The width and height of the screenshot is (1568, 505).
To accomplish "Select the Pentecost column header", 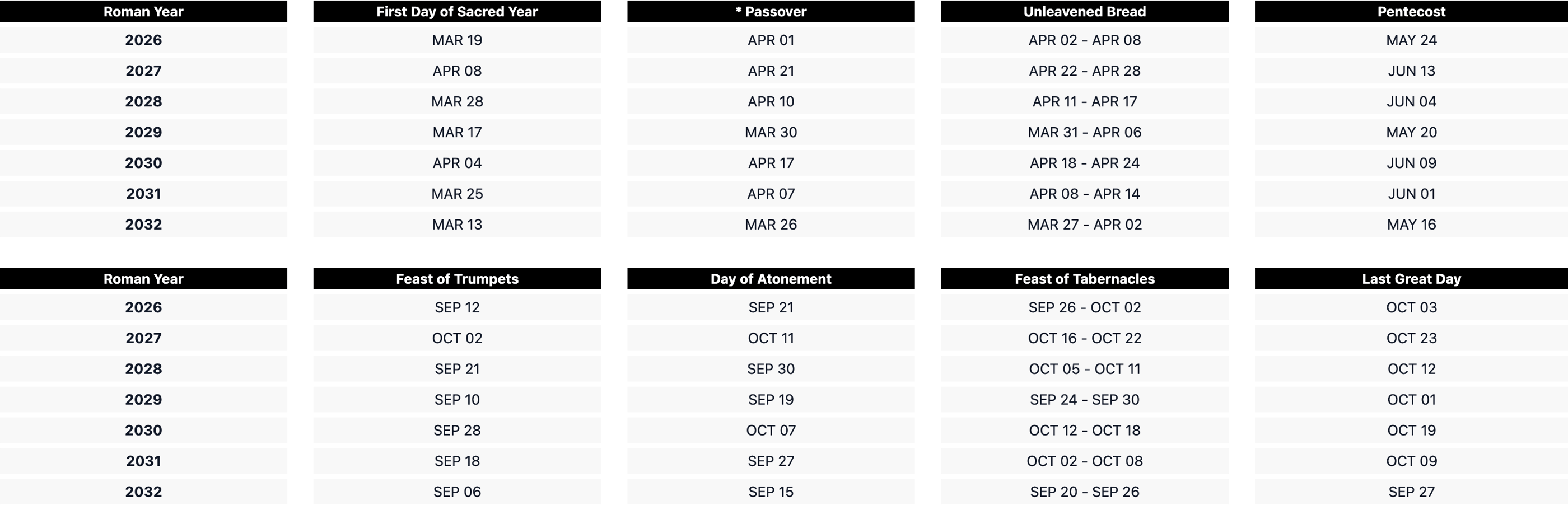I will pos(1411,12).
